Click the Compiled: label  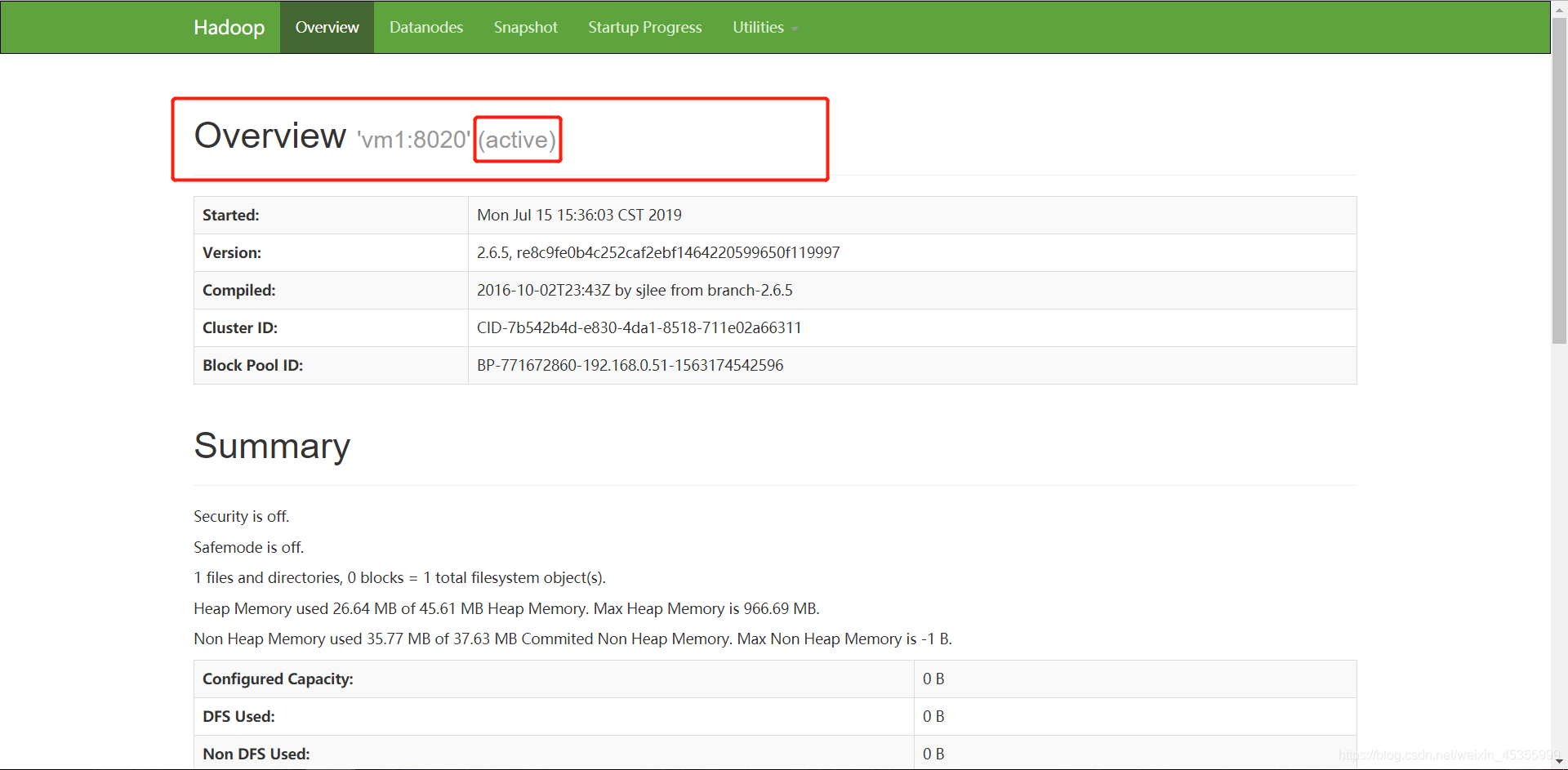click(x=239, y=290)
